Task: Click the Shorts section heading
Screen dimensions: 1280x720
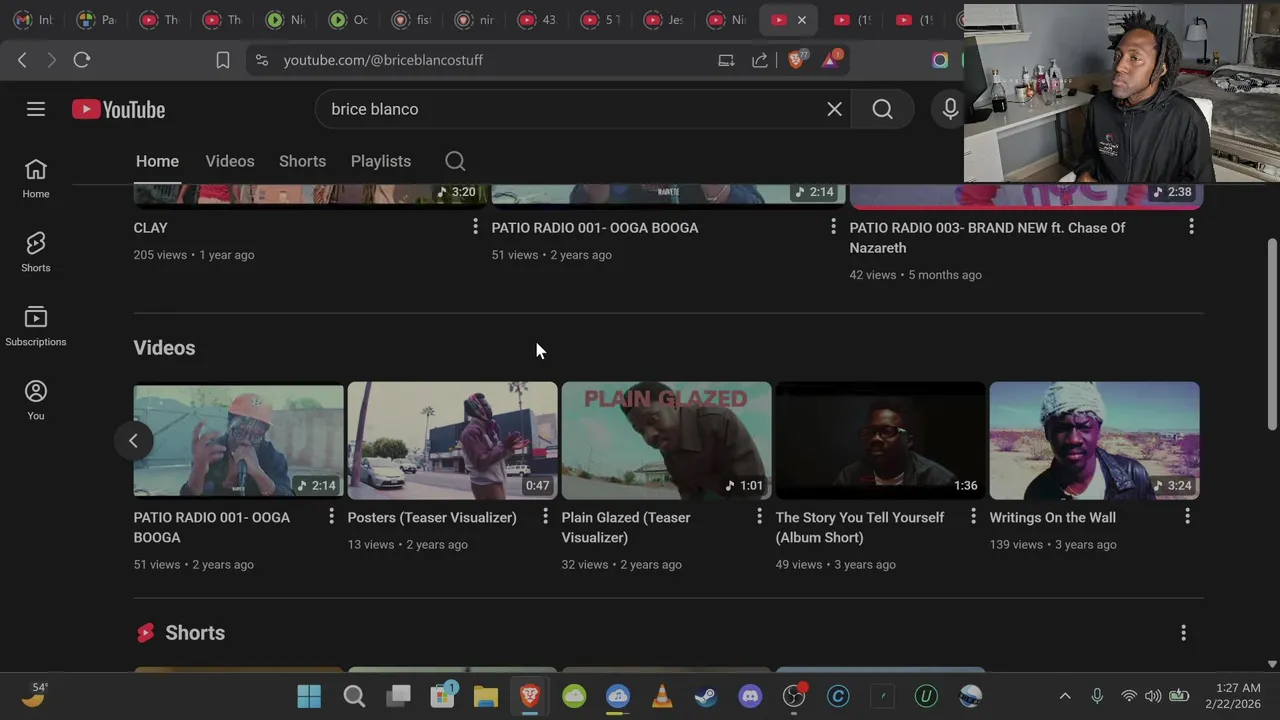Action: coord(195,633)
